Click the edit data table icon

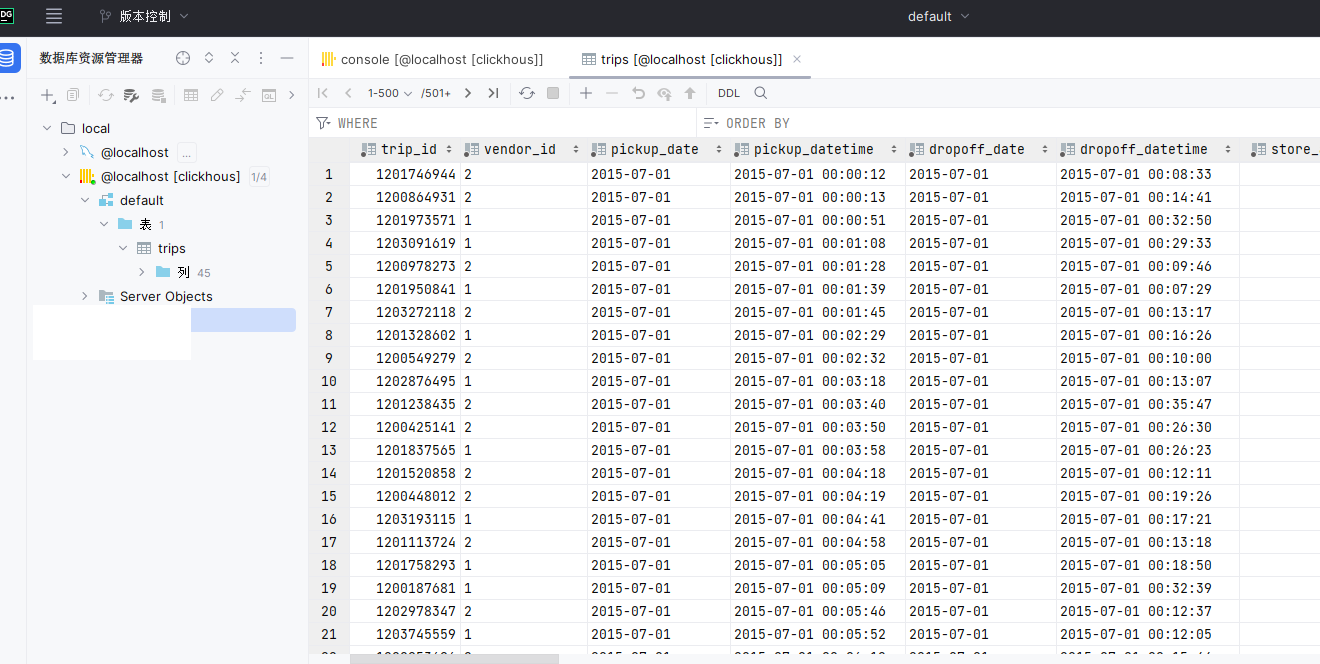pyautogui.click(x=191, y=95)
